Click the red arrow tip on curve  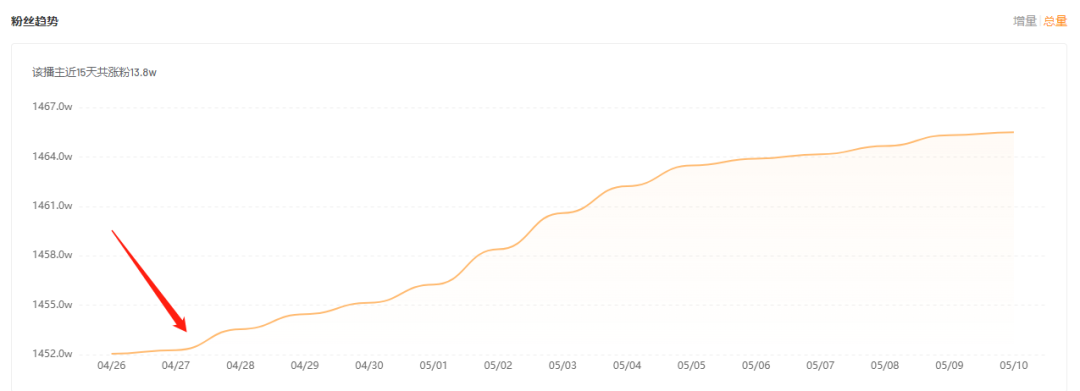point(185,329)
